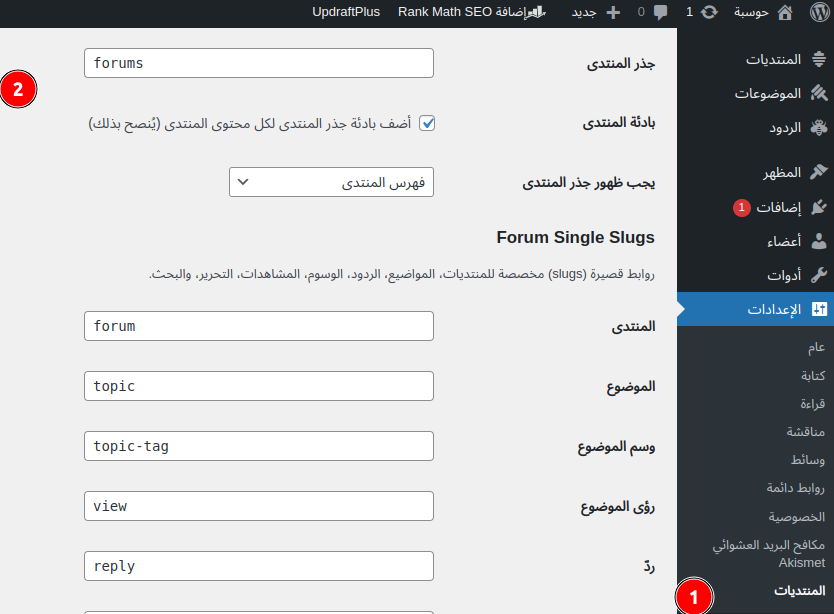834x614 pixels.
Task: Click the home icon next to the site name
Action: pyautogui.click(x=784, y=13)
